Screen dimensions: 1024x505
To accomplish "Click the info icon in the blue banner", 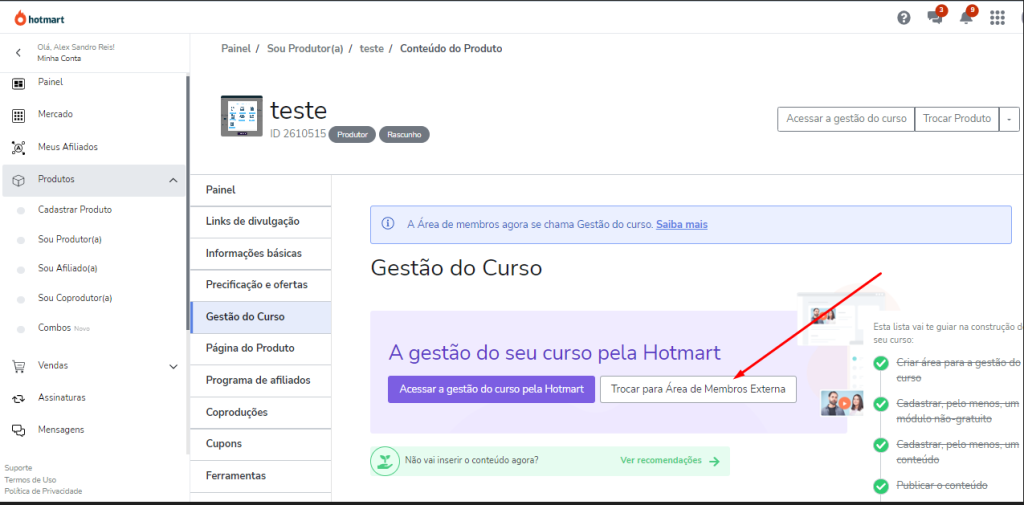I will pos(387,224).
